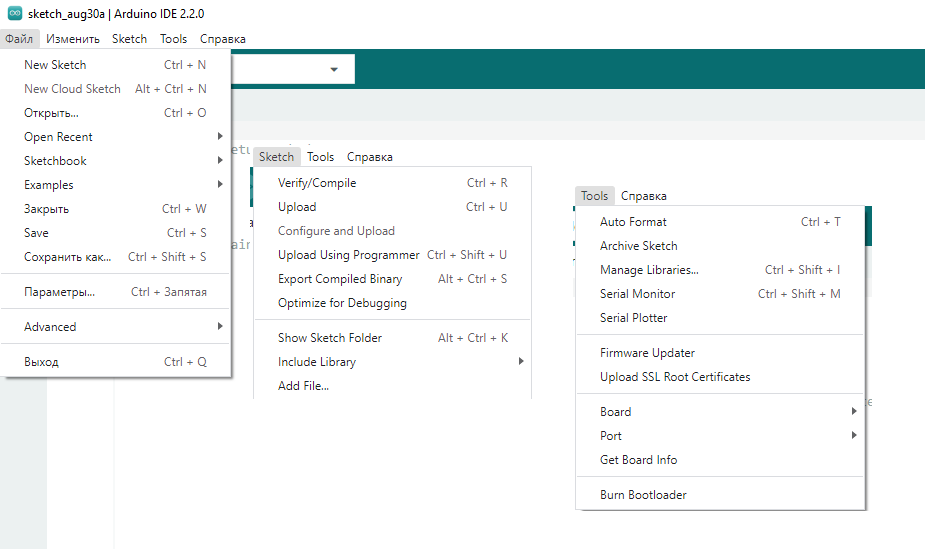The height and width of the screenshot is (549, 925).
Task: Expand the Board submenu arrow
Action: tap(854, 411)
